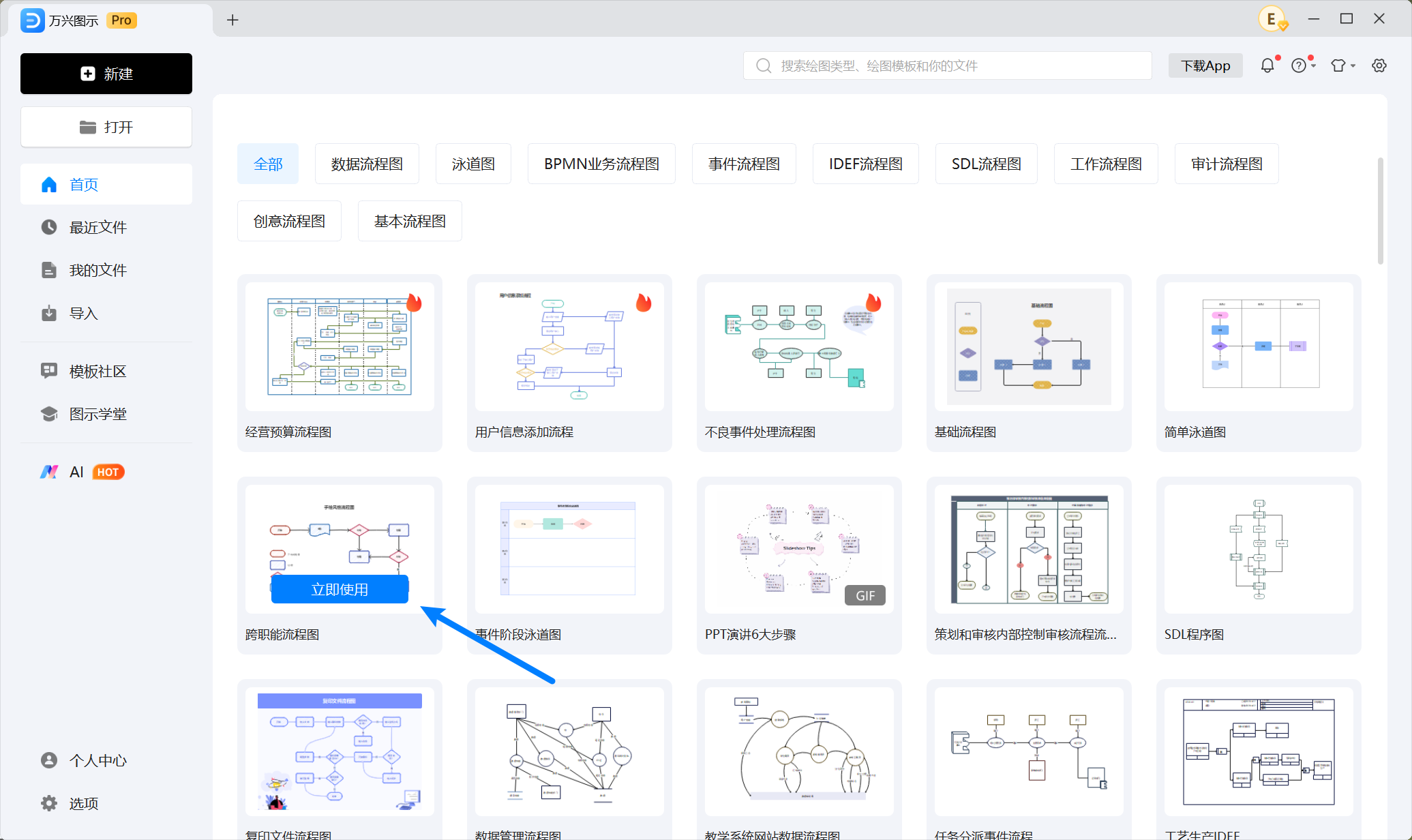
Task: Click the new tab plus icon
Action: [232, 20]
